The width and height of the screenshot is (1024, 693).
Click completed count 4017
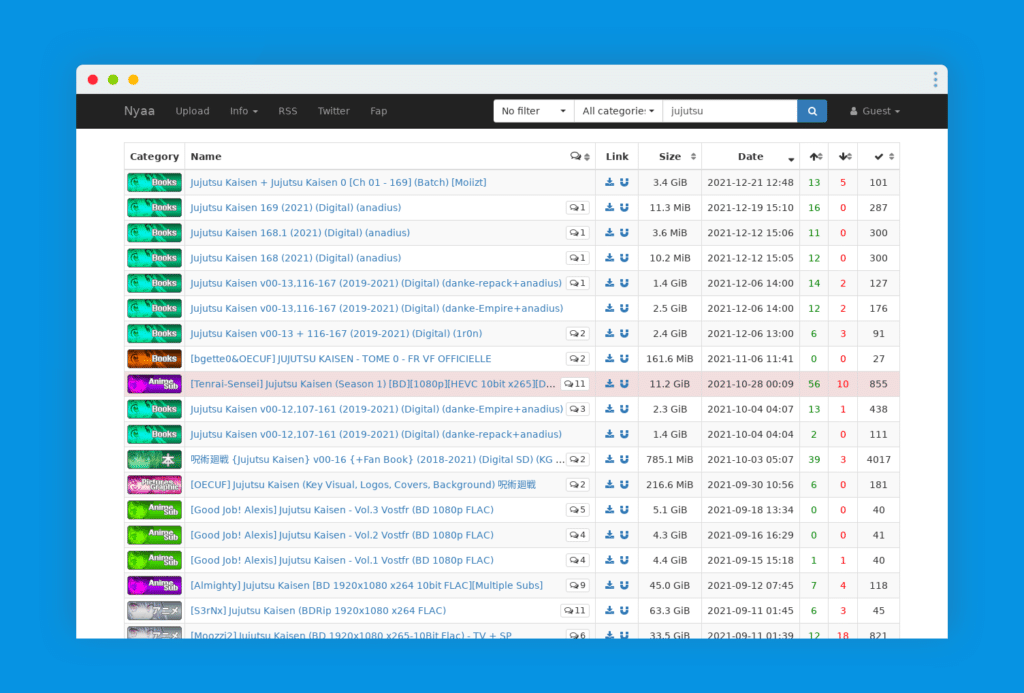tap(878, 460)
